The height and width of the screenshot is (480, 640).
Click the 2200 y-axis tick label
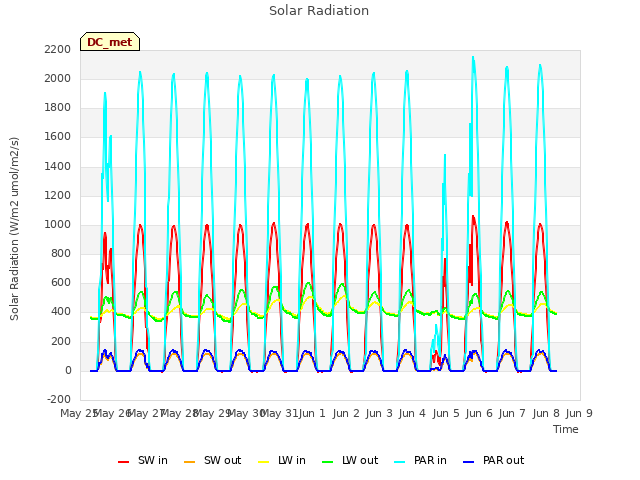pos(58,50)
